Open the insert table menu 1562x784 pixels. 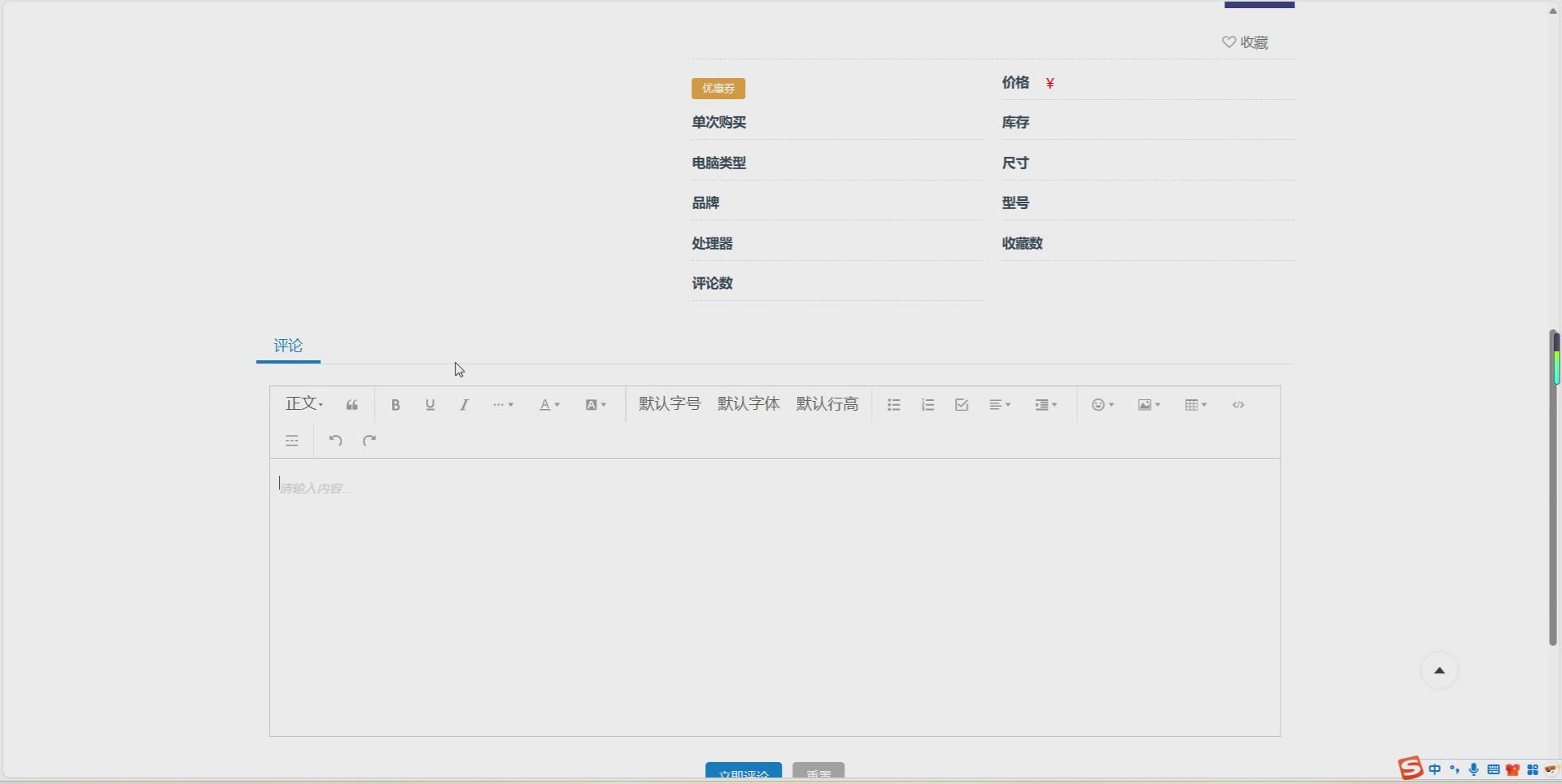click(x=1195, y=405)
